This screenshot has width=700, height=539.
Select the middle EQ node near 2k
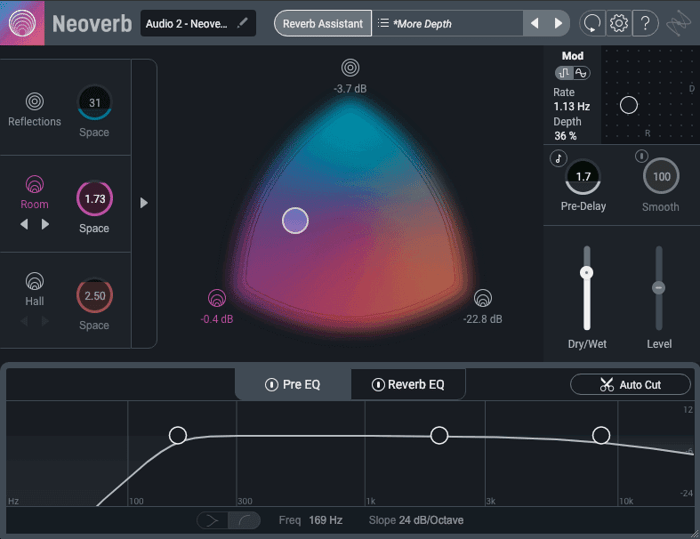pyautogui.click(x=439, y=435)
